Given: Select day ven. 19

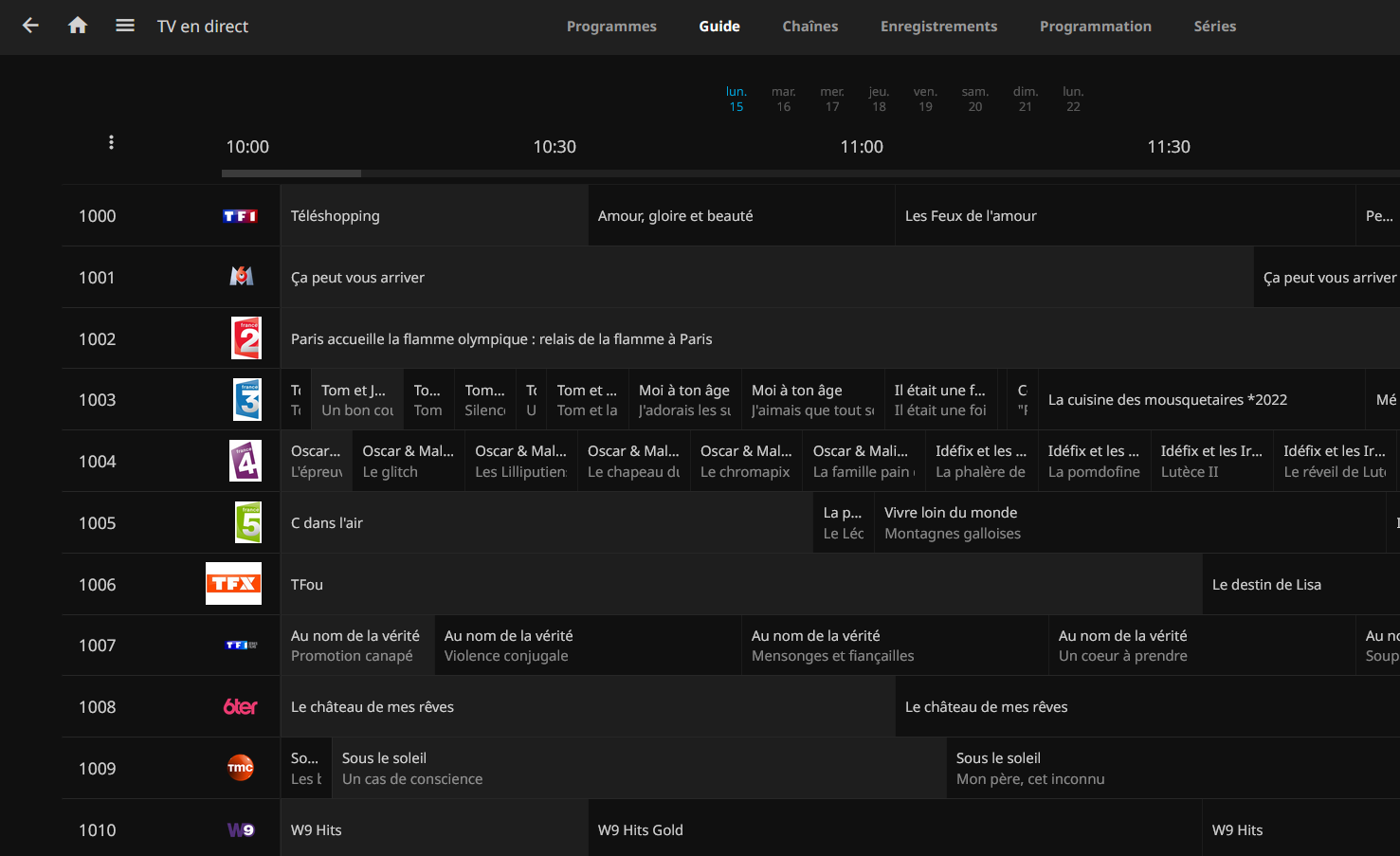Looking at the screenshot, I should click(925, 99).
